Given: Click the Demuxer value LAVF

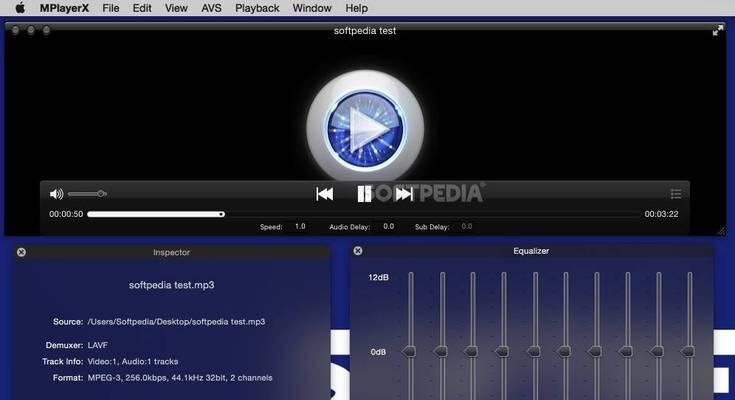Looking at the screenshot, I should pyautogui.click(x=98, y=345).
